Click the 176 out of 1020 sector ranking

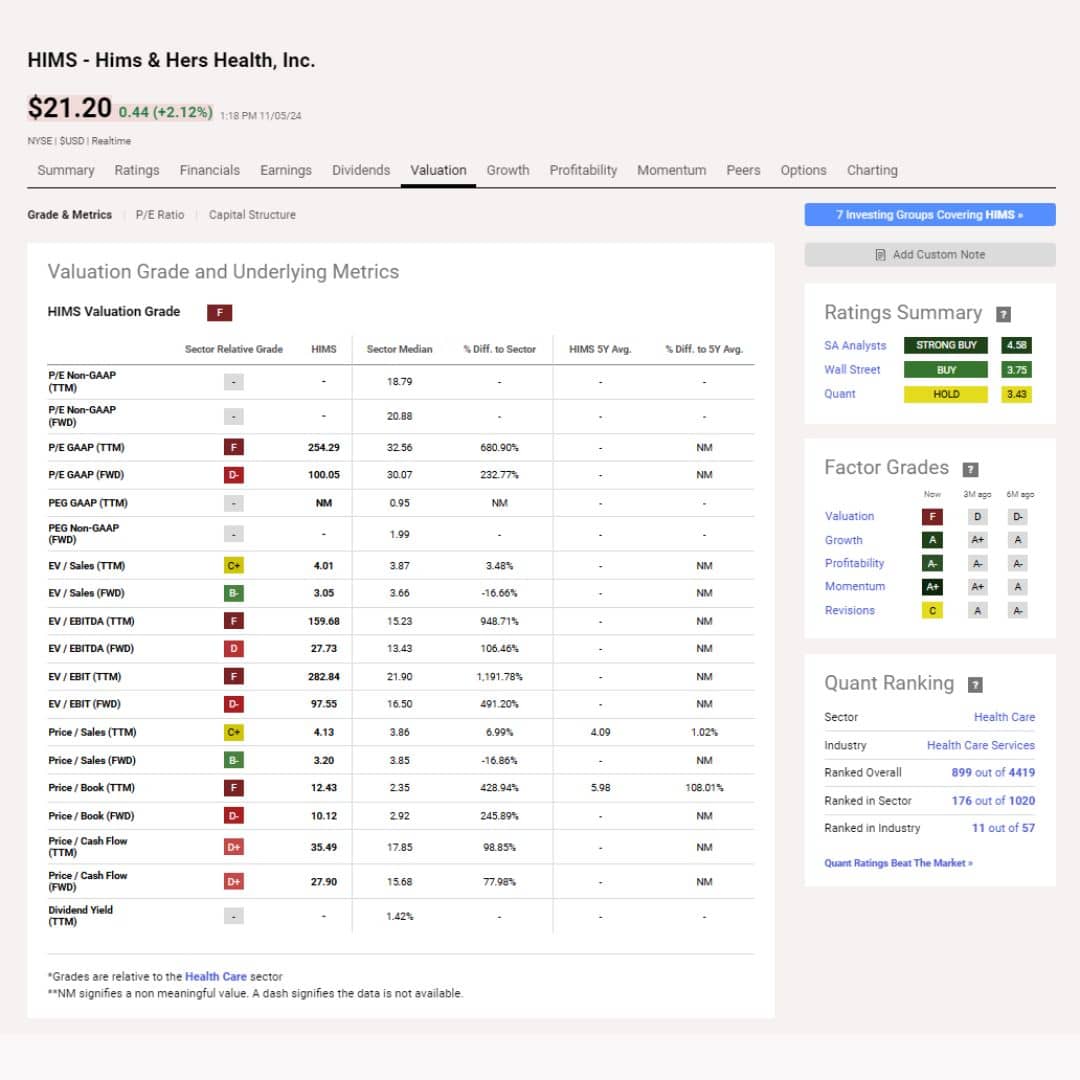(x=993, y=801)
